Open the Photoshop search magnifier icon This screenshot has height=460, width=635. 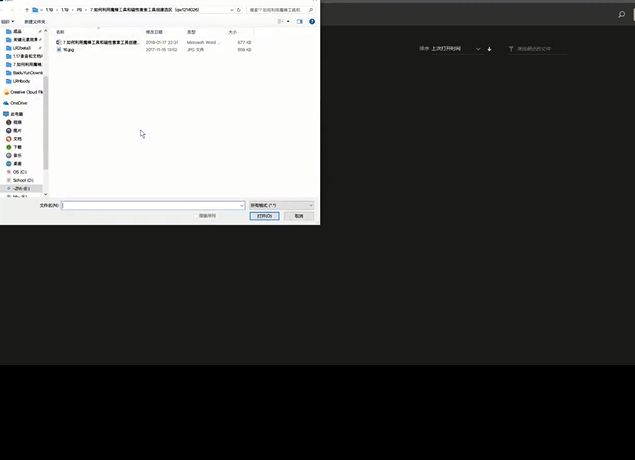pos(621,15)
